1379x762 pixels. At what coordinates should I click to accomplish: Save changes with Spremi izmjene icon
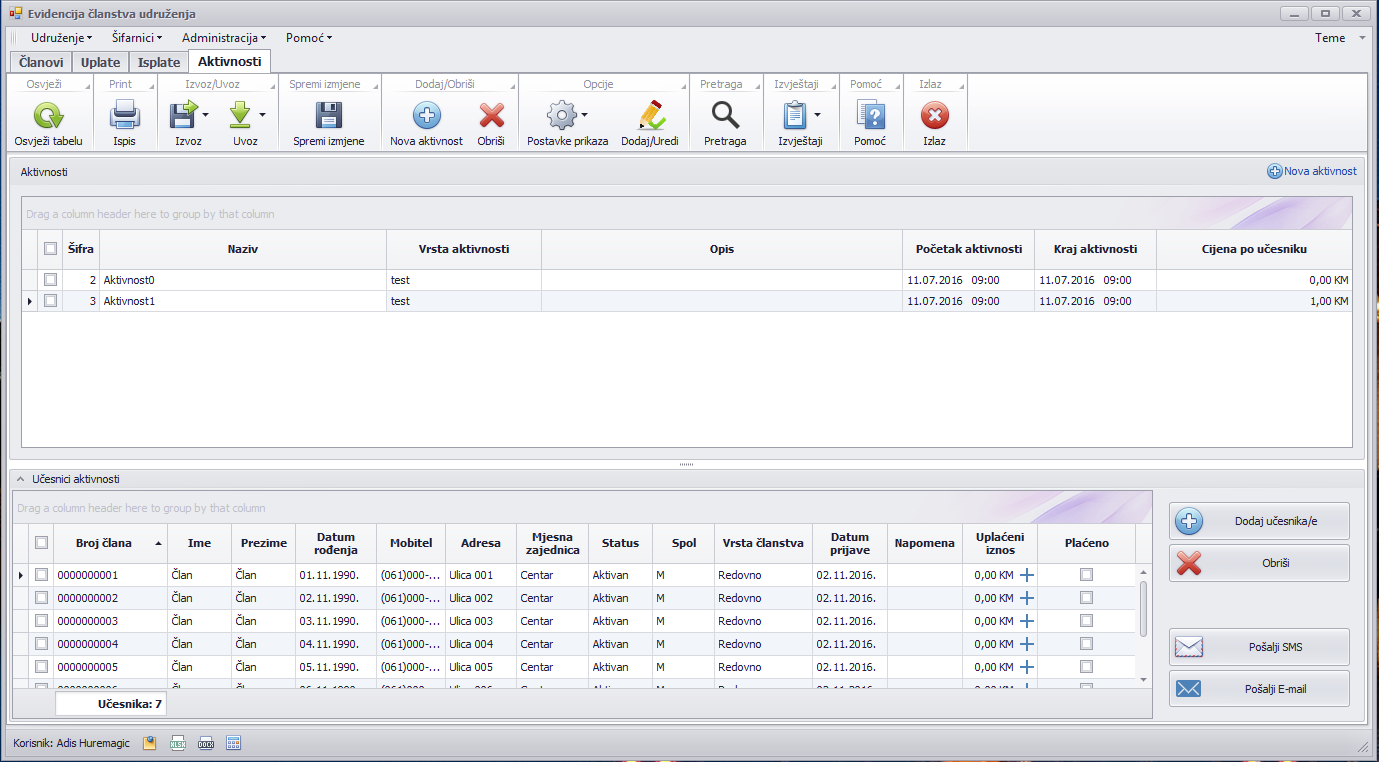329,116
